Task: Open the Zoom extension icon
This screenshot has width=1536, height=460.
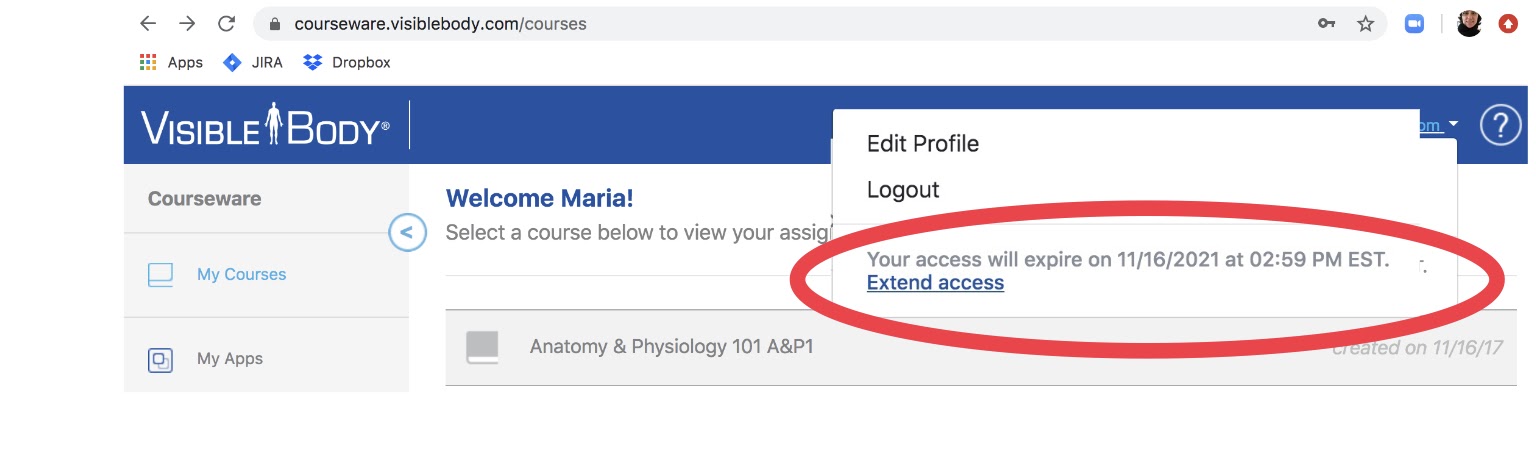Action: click(x=1414, y=23)
